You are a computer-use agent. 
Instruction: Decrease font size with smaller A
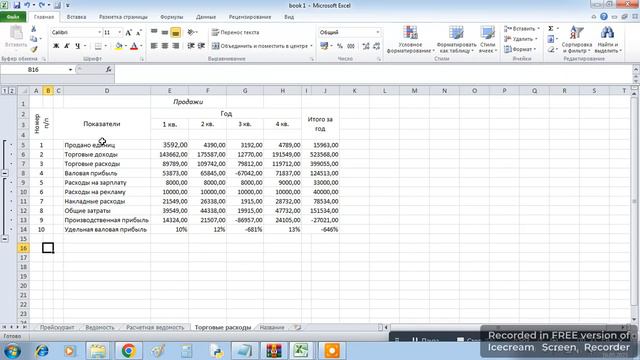pos(139,32)
